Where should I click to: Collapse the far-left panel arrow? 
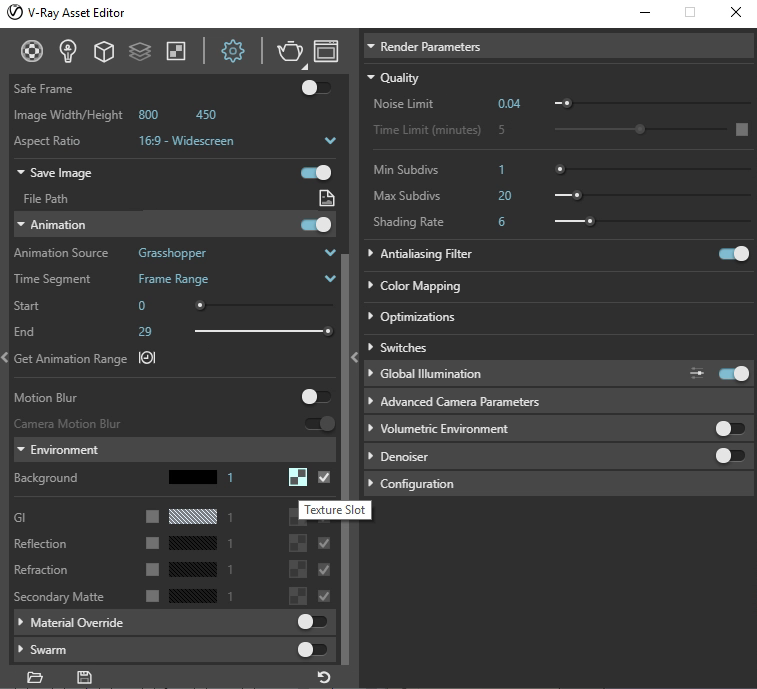tap(4, 357)
